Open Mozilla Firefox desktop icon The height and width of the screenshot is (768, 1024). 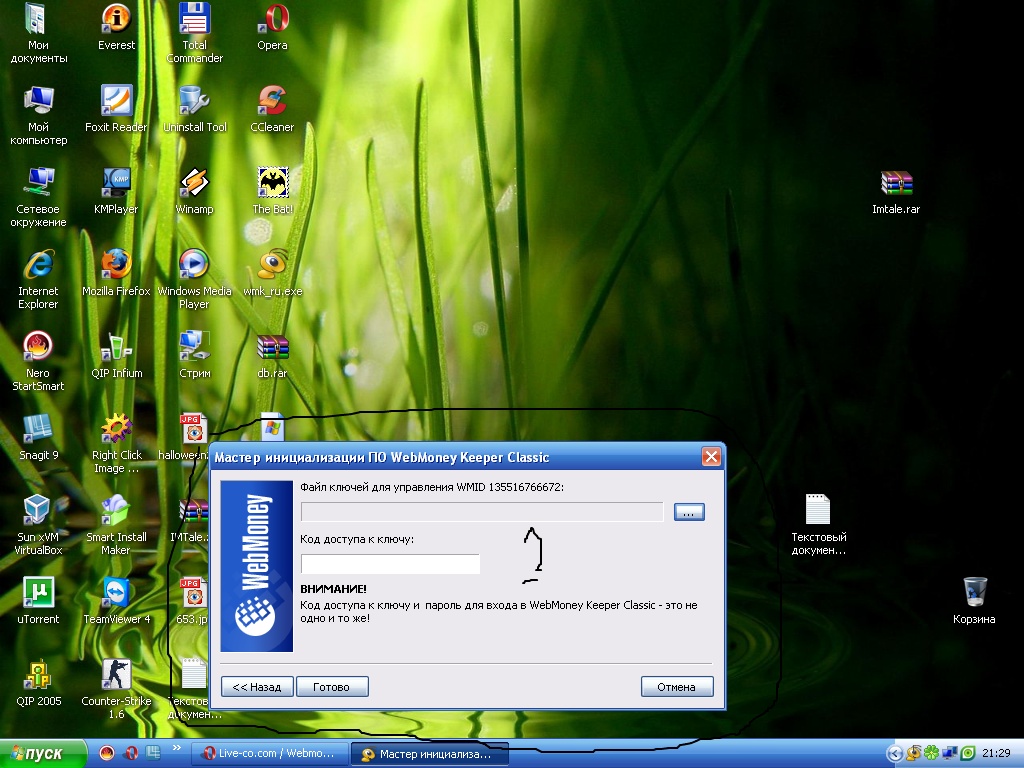[117, 265]
